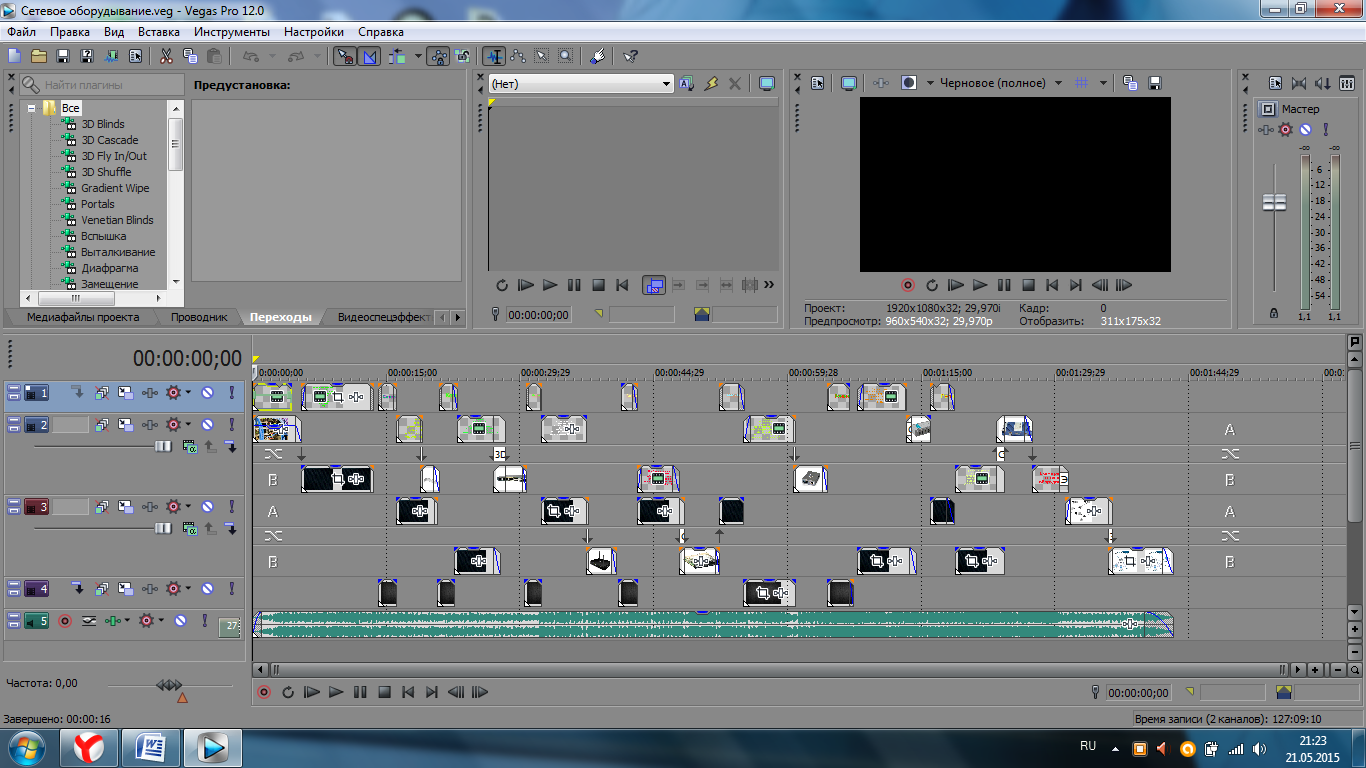Open the Инструменты menu
The height and width of the screenshot is (768, 1366).
coord(232,32)
